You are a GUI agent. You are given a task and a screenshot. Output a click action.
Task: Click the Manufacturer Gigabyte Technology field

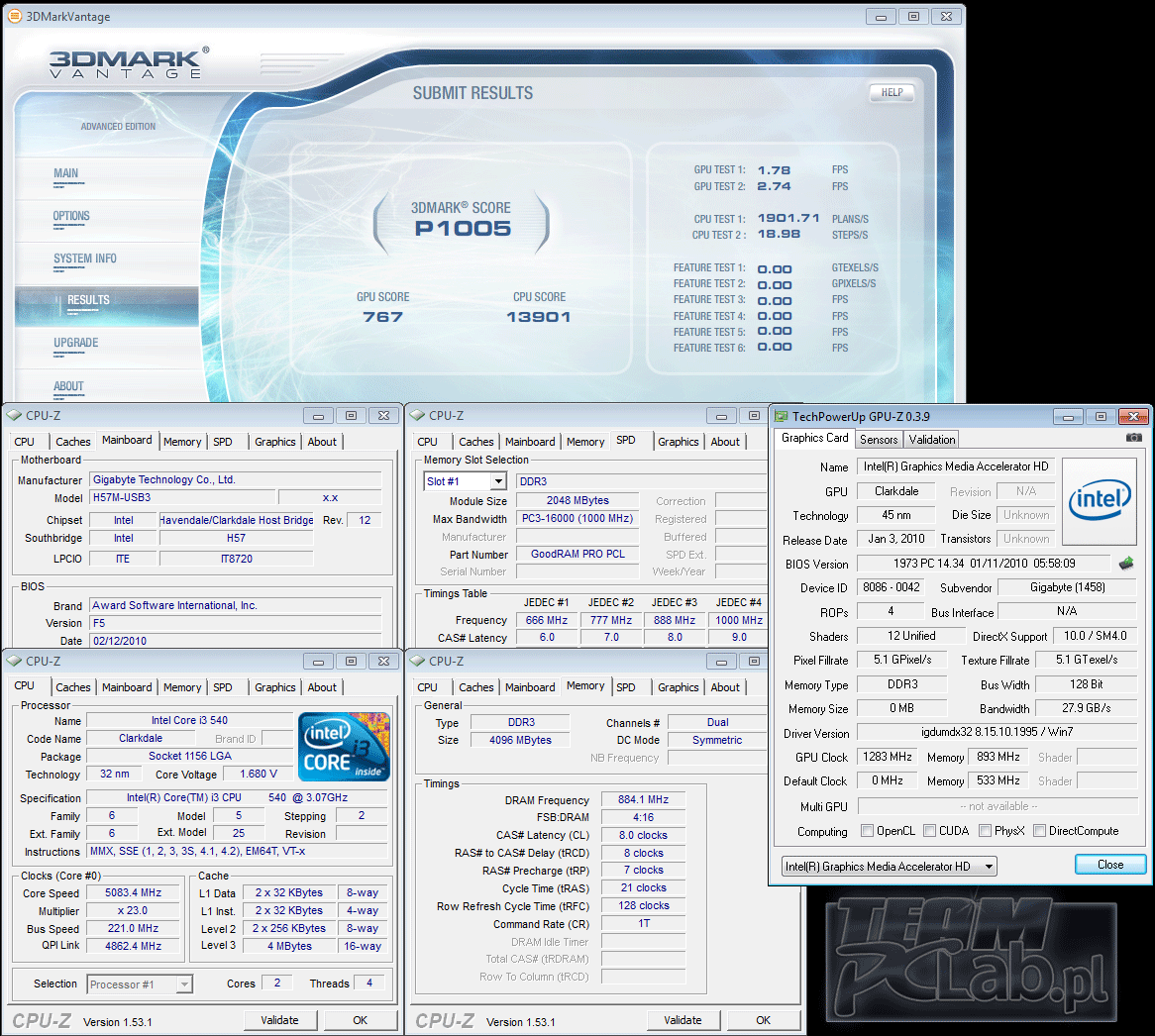pos(236,480)
